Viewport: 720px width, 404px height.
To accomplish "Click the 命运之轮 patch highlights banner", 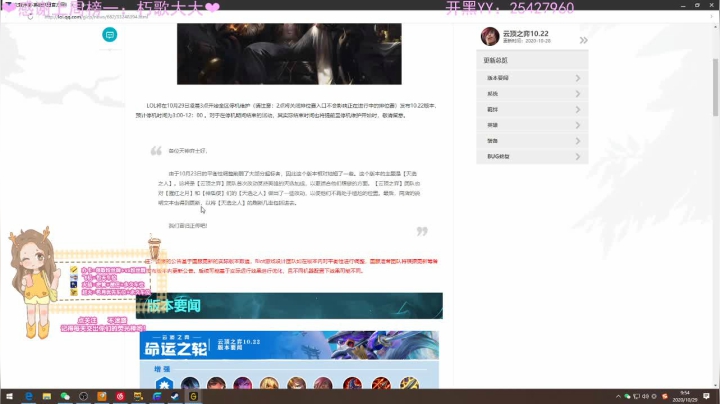I will [289, 345].
